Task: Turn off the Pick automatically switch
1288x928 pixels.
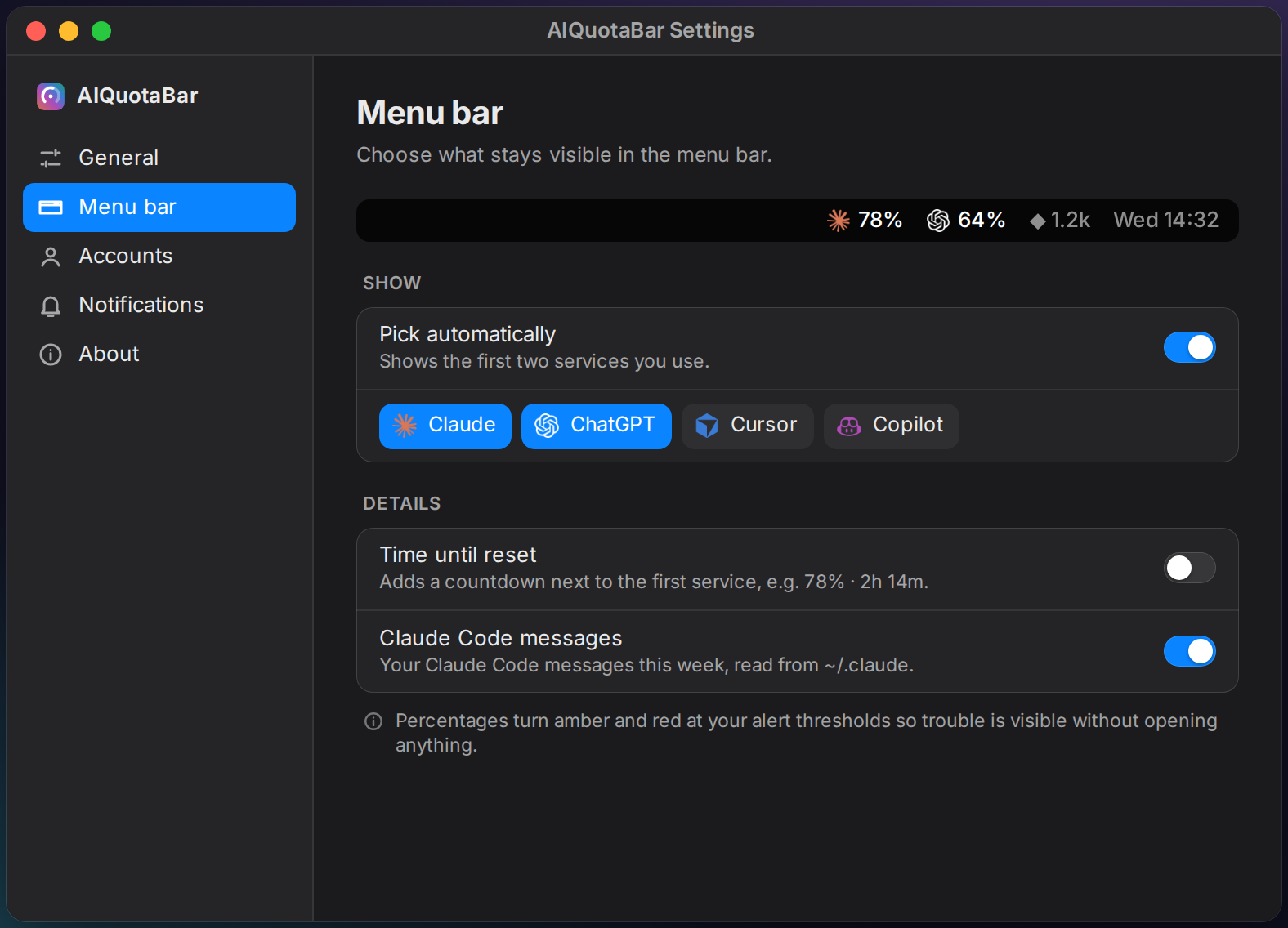Action: [1190, 348]
